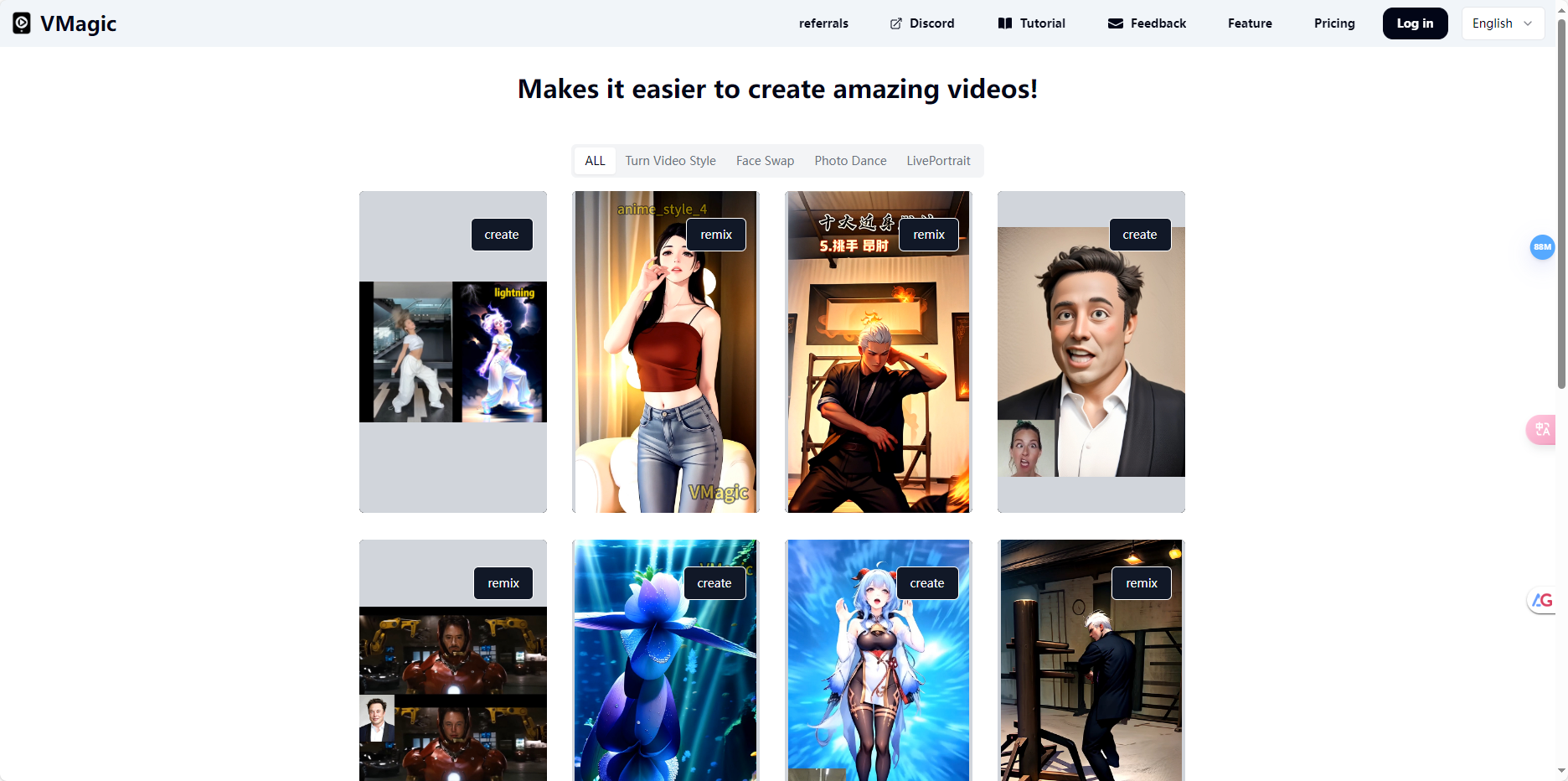Click the Tutorial book icon

pos(1004,23)
